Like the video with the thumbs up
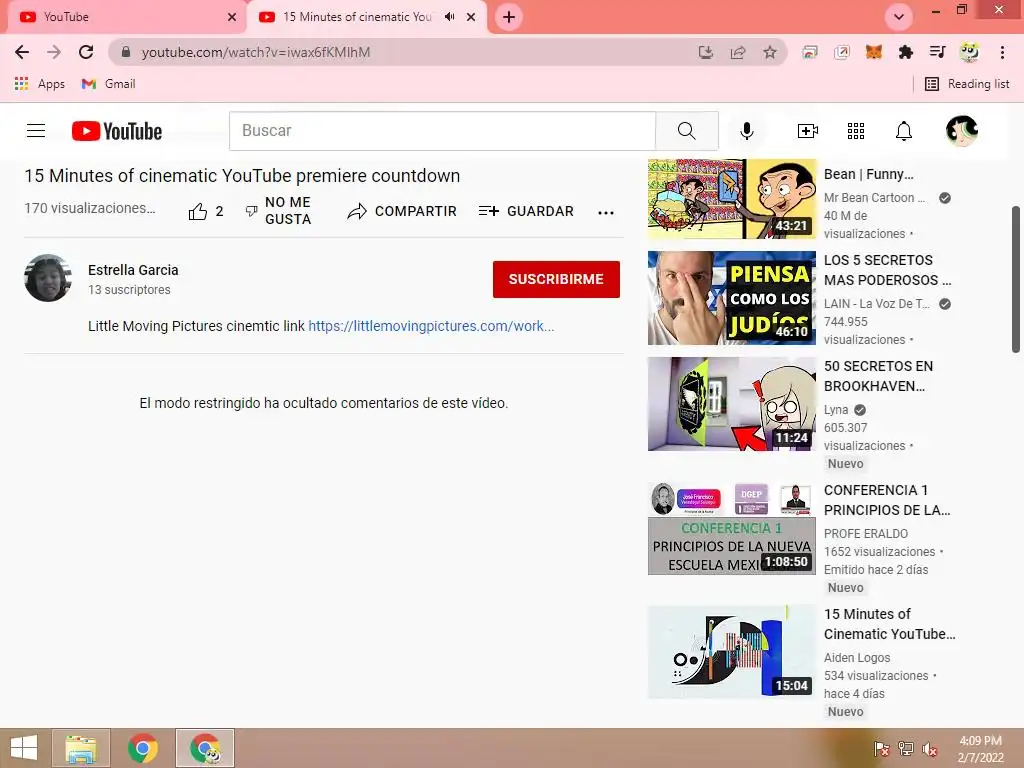 click(x=198, y=211)
